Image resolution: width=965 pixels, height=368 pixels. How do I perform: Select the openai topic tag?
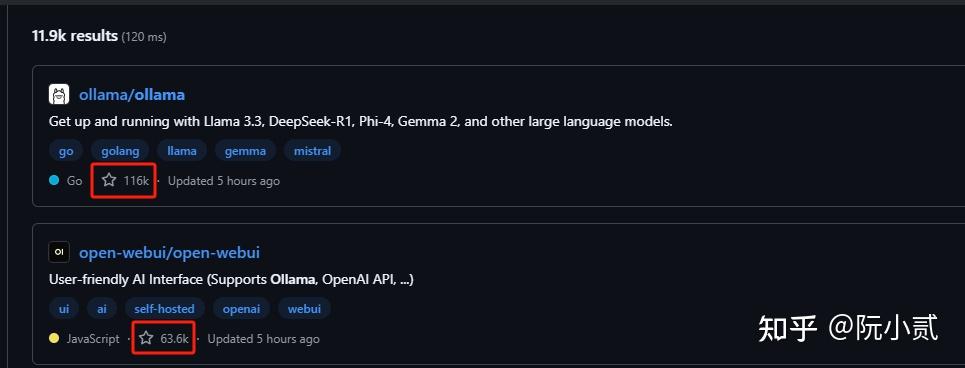[241, 308]
